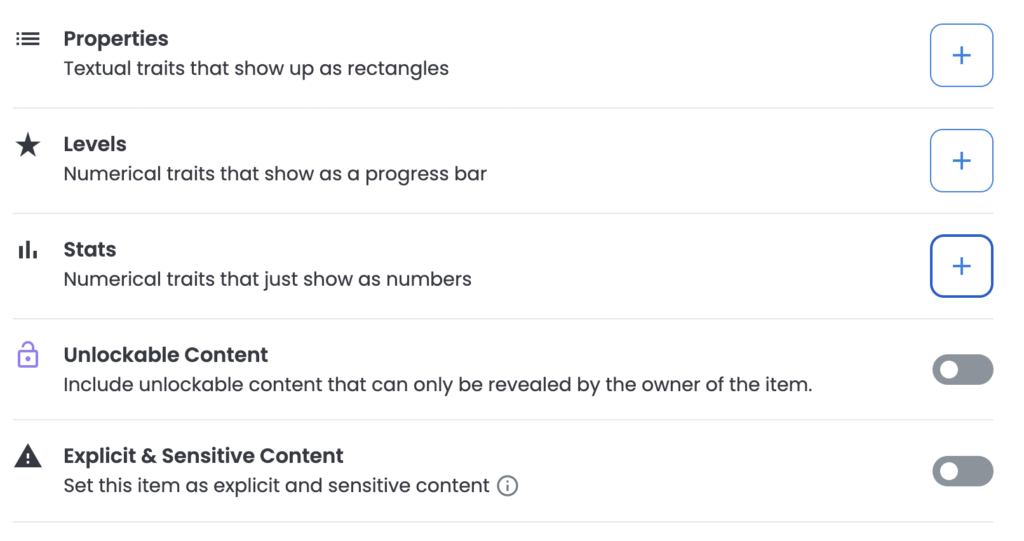1024x541 pixels.
Task: Enable the Unlockable Content switch
Action: click(963, 370)
